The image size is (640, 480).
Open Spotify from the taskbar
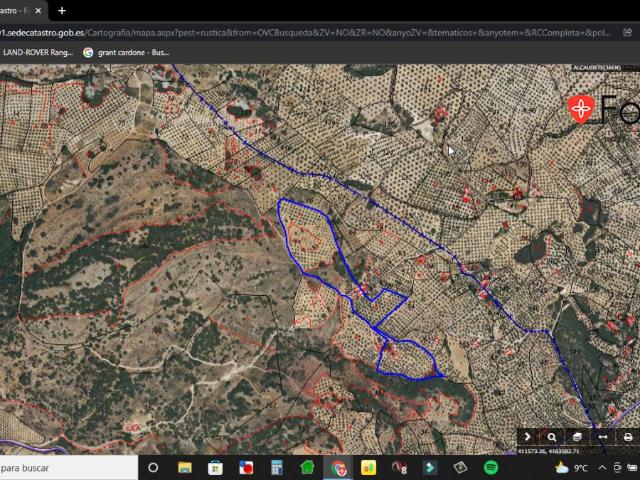pos(491,467)
